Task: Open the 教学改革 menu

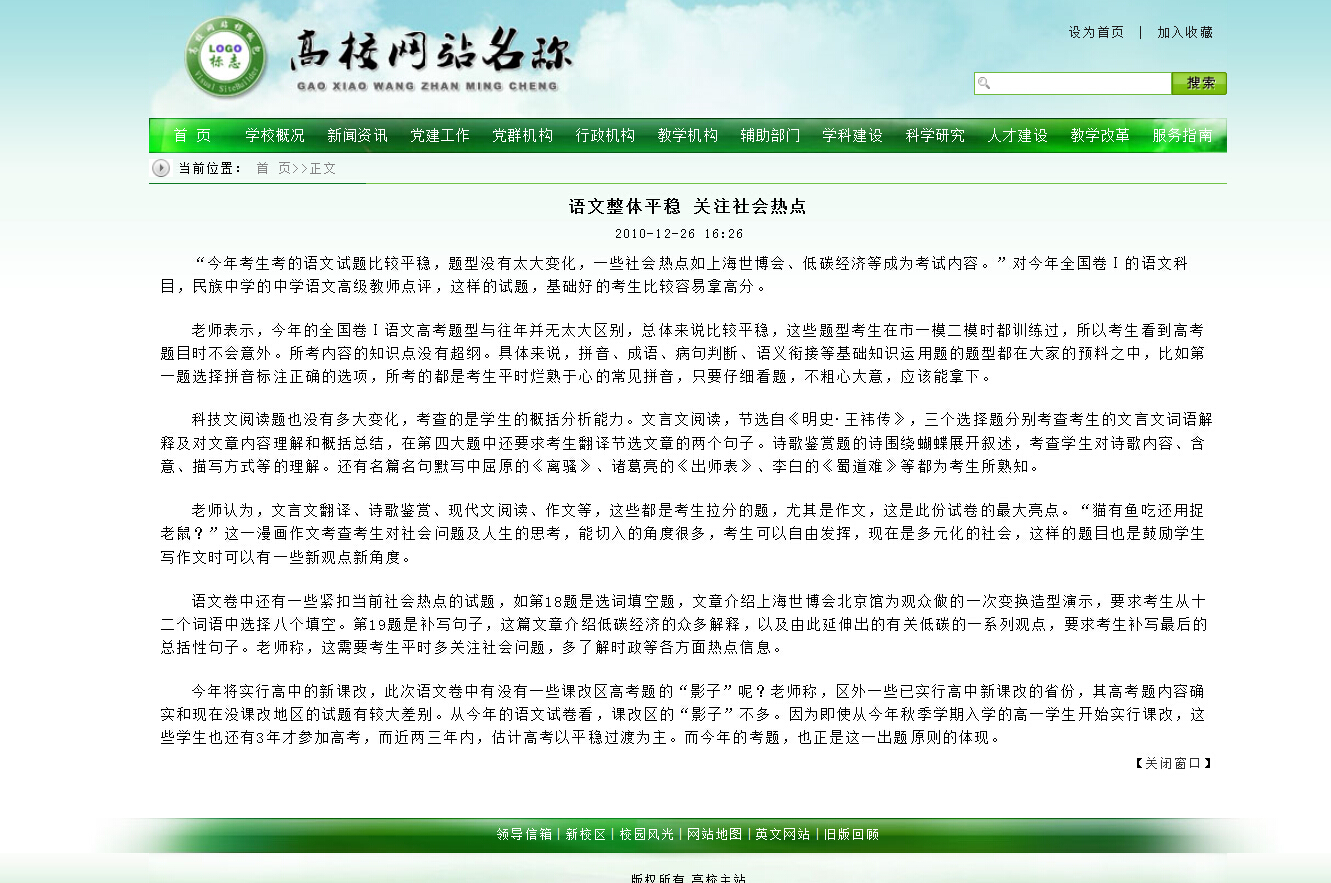Action: 1100,135
